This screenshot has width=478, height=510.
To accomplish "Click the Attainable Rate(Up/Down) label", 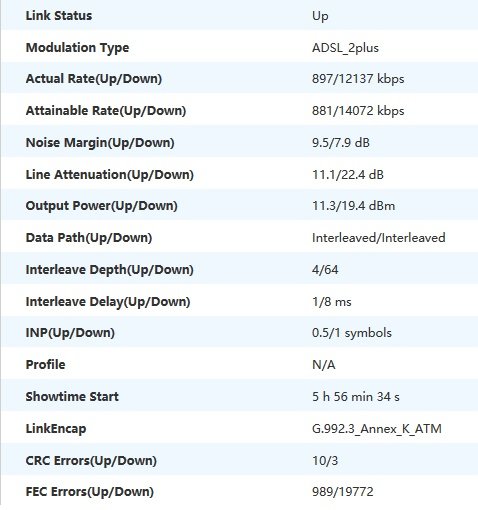I will pyautogui.click(x=106, y=111).
